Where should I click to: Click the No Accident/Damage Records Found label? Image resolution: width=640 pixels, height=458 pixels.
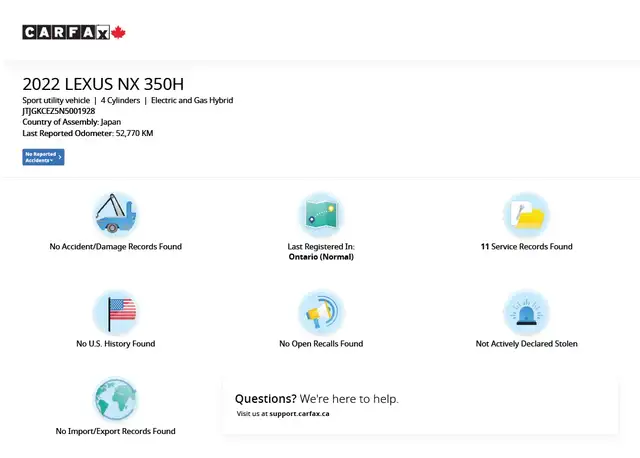click(115, 246)
